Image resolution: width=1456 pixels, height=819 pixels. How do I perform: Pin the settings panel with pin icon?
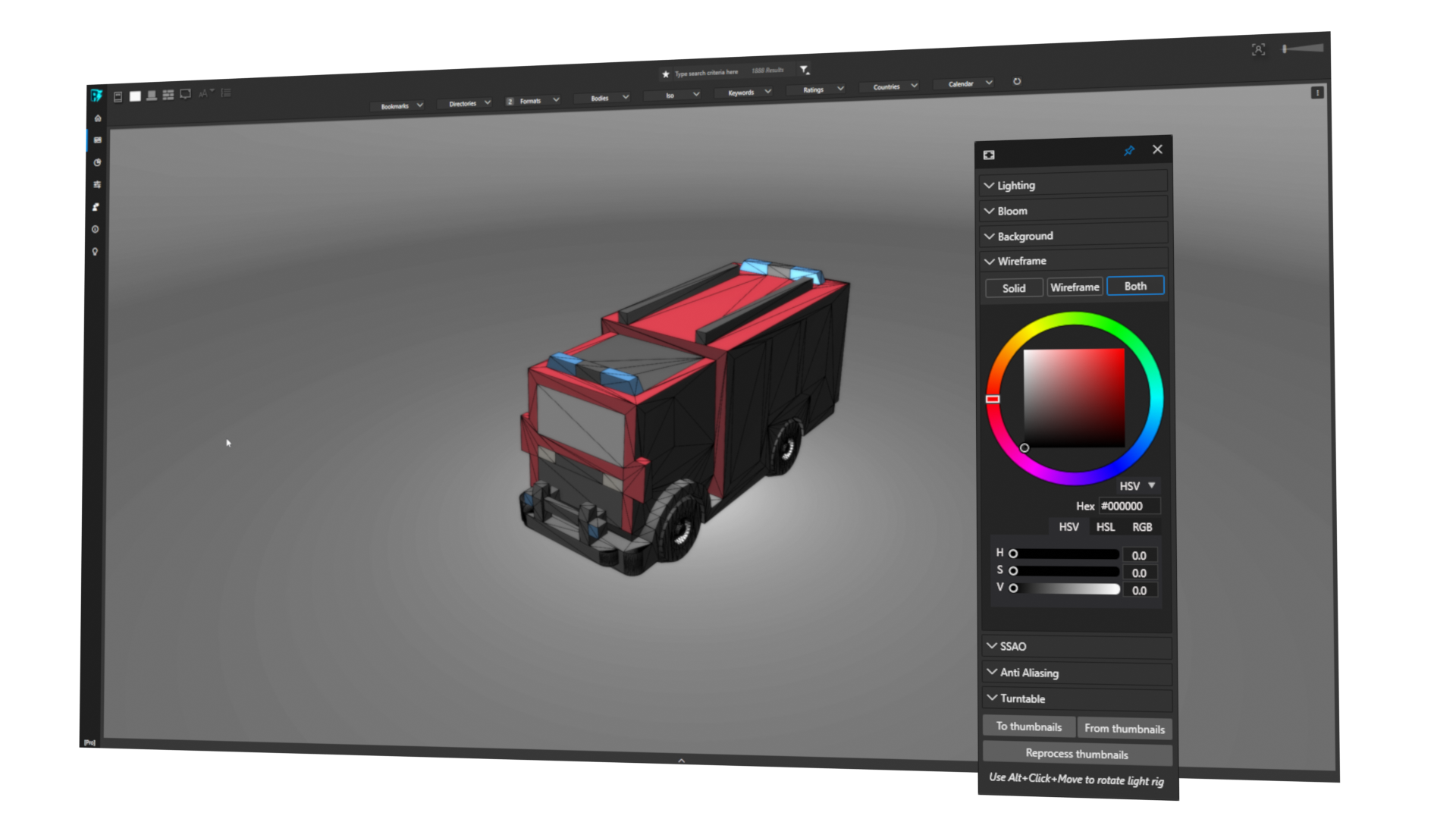pos(1129,150)
